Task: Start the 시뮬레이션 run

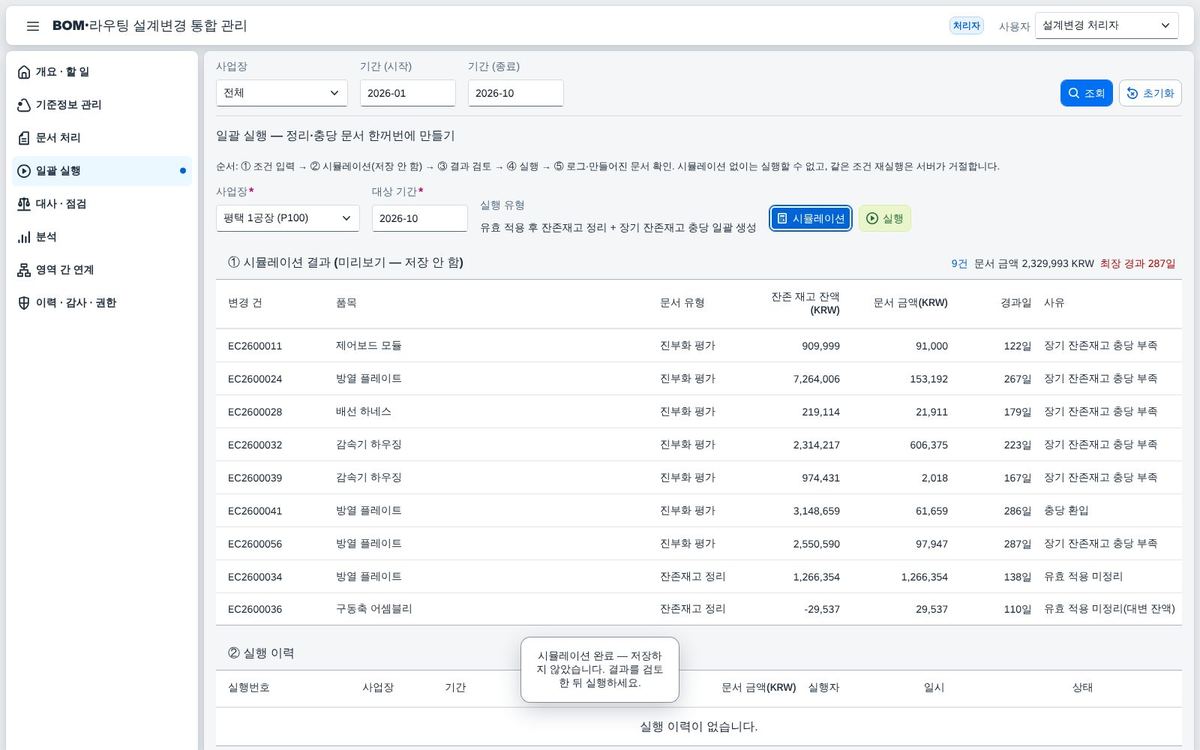Action: click(811, 218)
